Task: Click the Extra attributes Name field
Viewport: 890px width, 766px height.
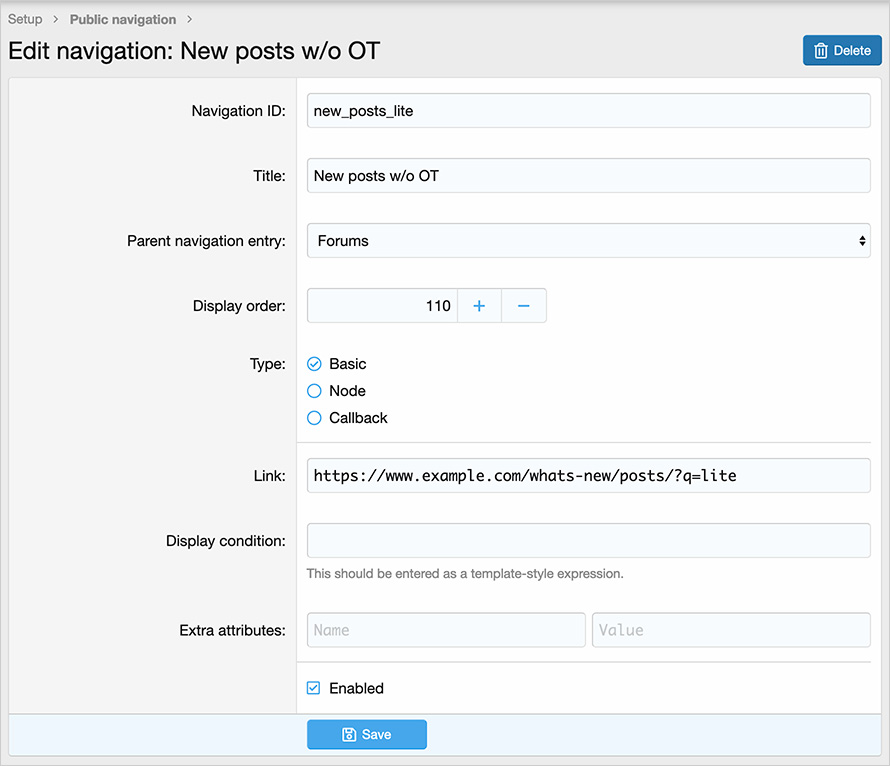Action: tap(446, 630)
